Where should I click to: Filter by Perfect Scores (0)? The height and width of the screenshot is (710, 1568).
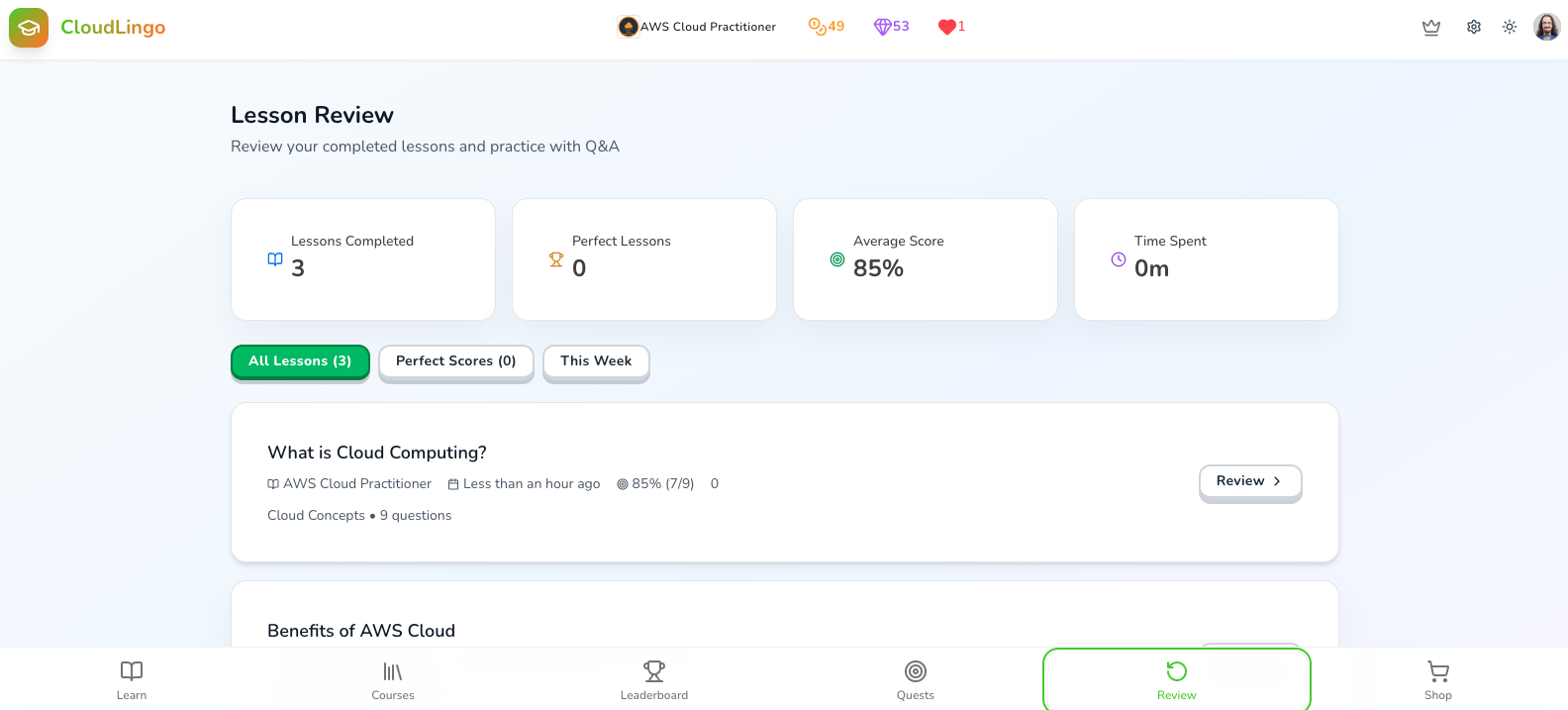coord(455,361)
